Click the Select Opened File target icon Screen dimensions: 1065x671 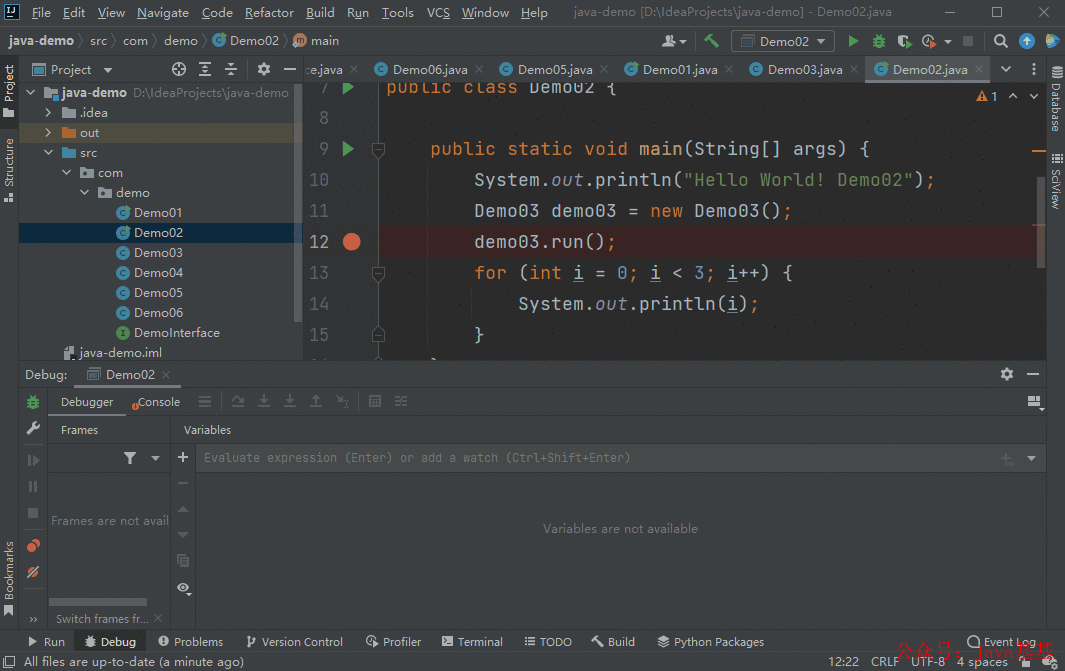tap(179, 69)
